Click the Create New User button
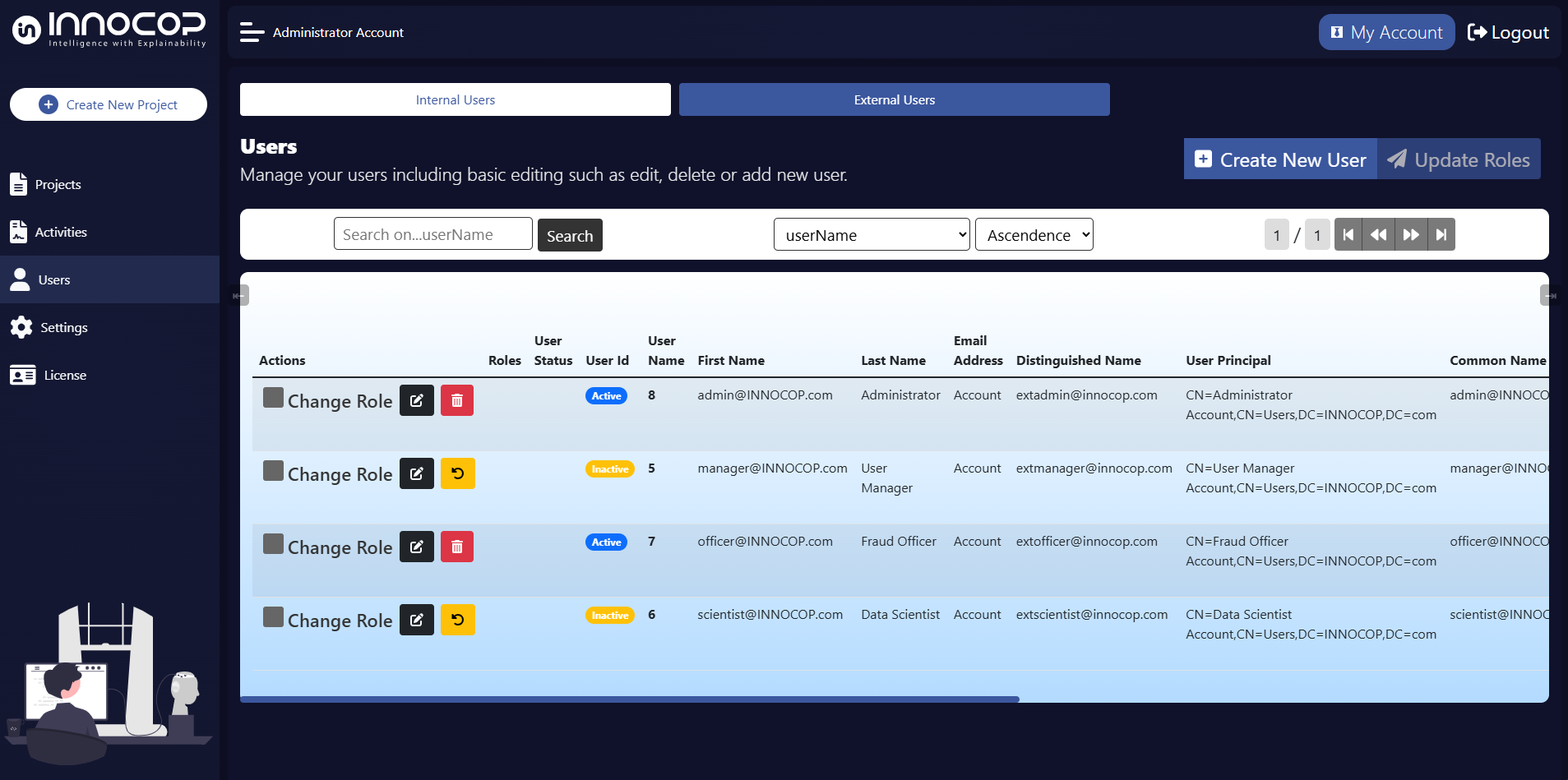Image resolution: width=1568 pixels, height=780 pixels. coord(1280,159)
